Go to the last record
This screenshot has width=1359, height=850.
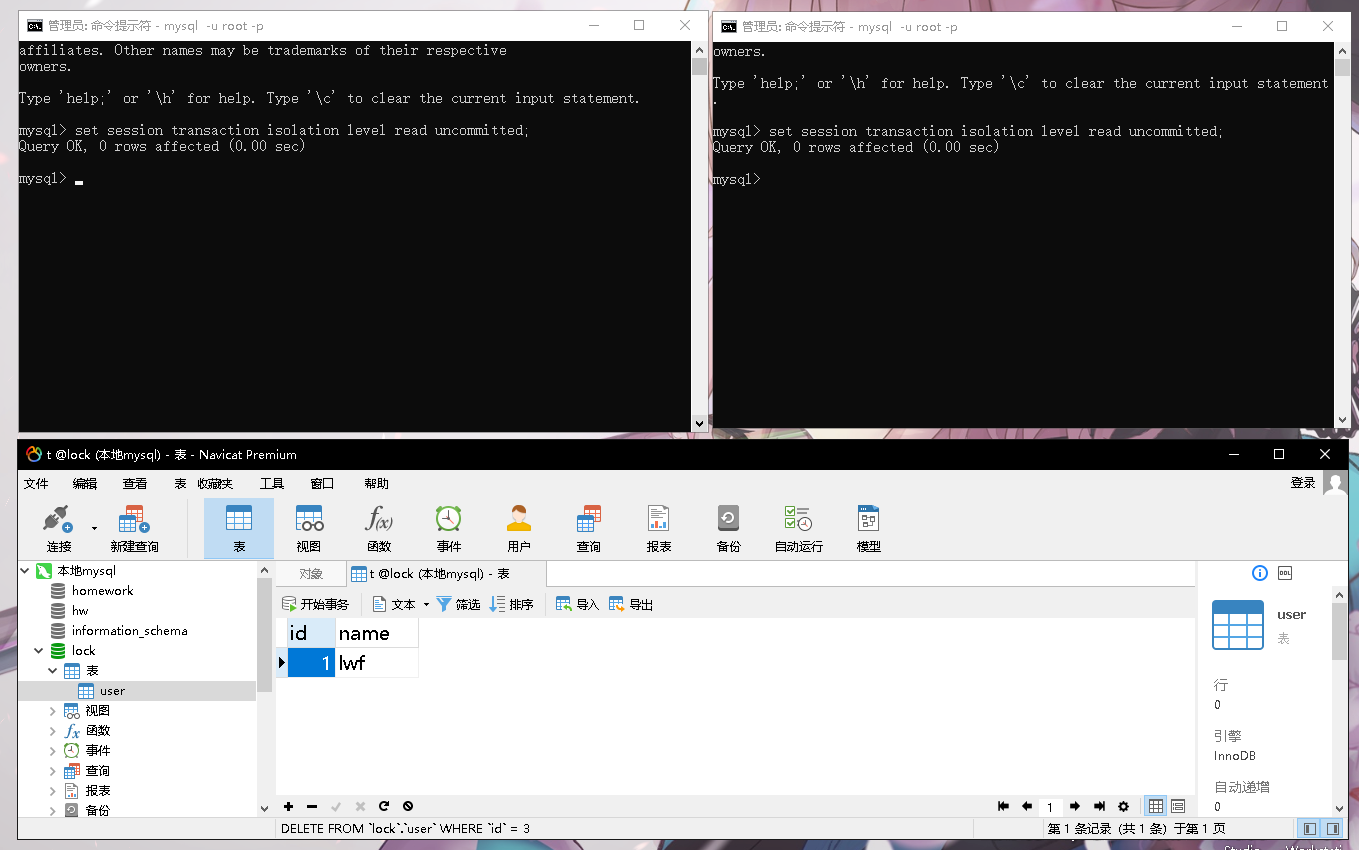(x=1099, y=806)
